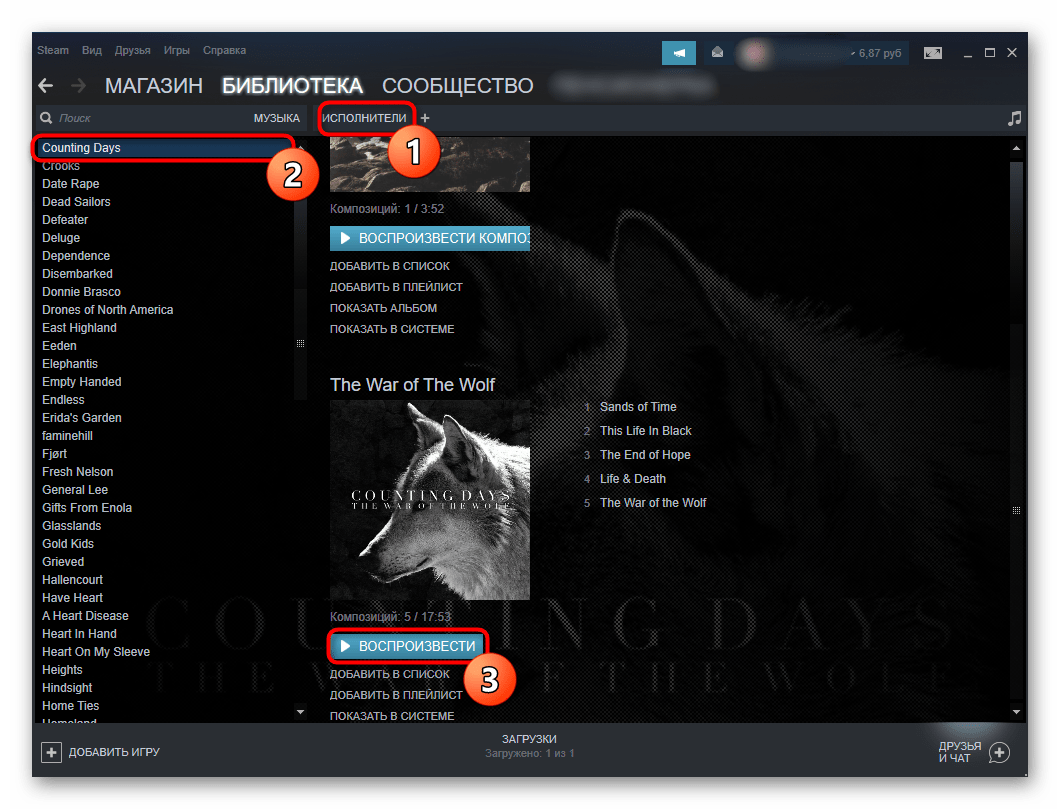Open the music player note icon
The height and width of the screenshot is (809, 1060).
tap(1014, 118)
